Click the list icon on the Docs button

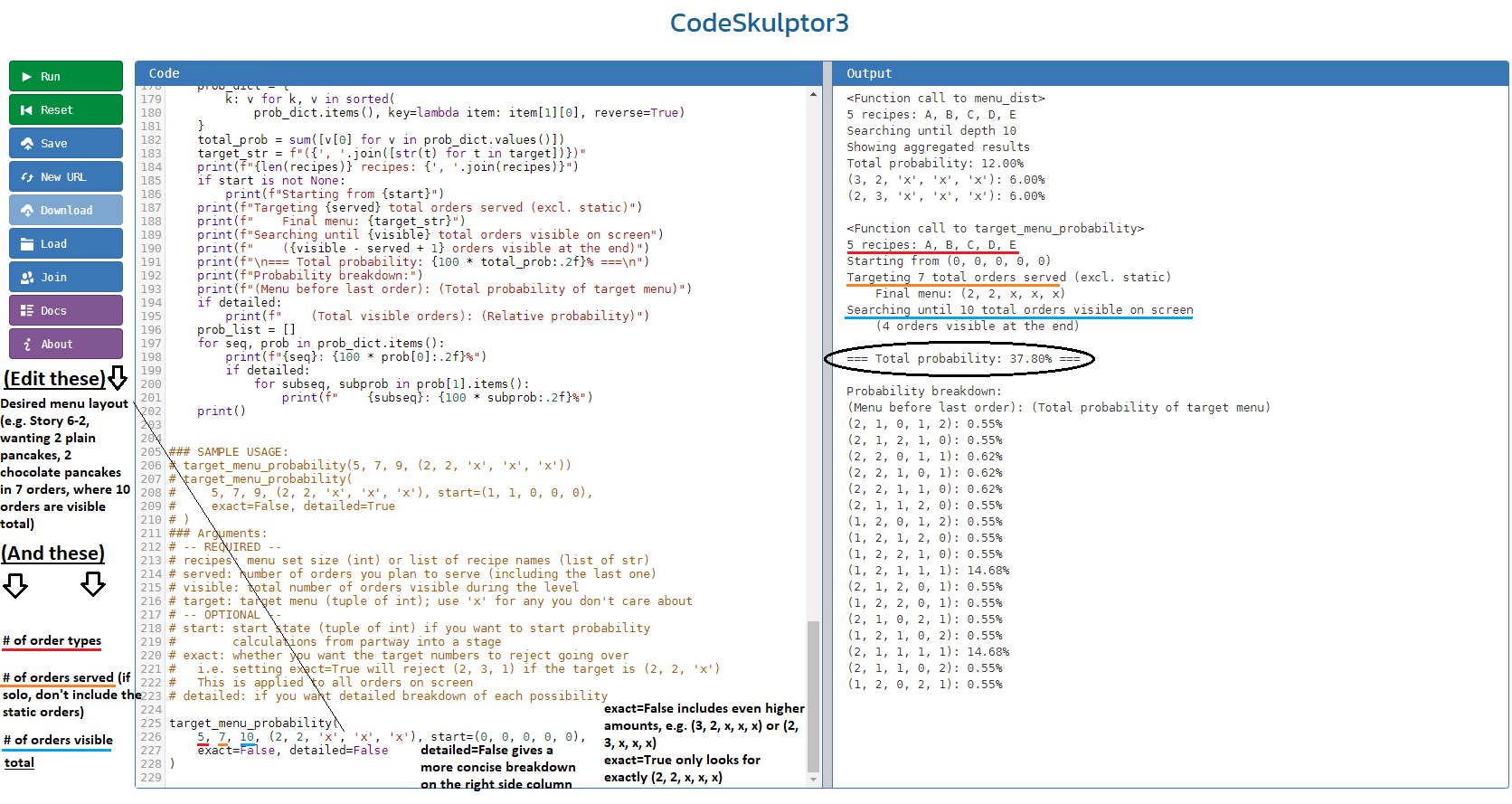pos(27,311)
